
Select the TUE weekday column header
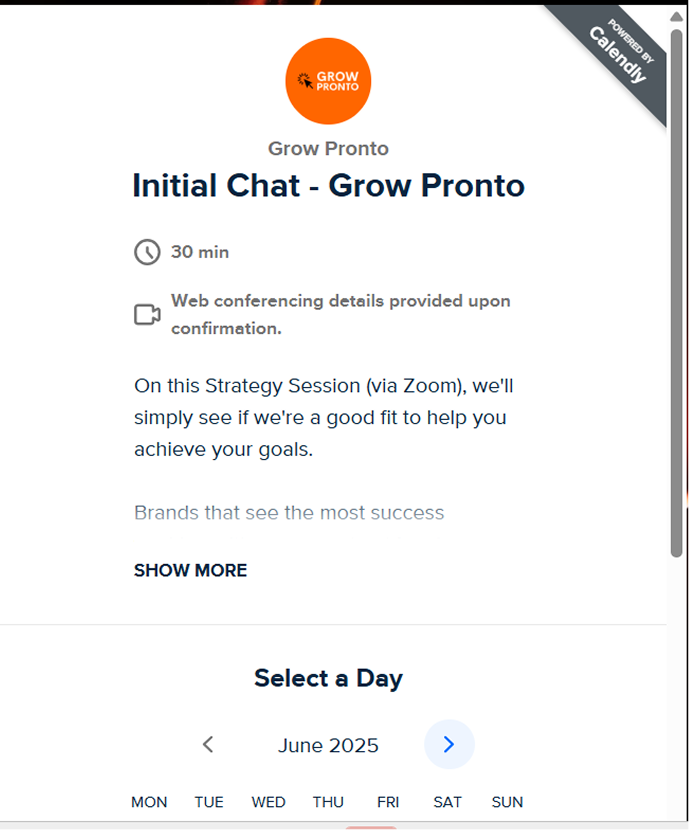coord(209,802)
